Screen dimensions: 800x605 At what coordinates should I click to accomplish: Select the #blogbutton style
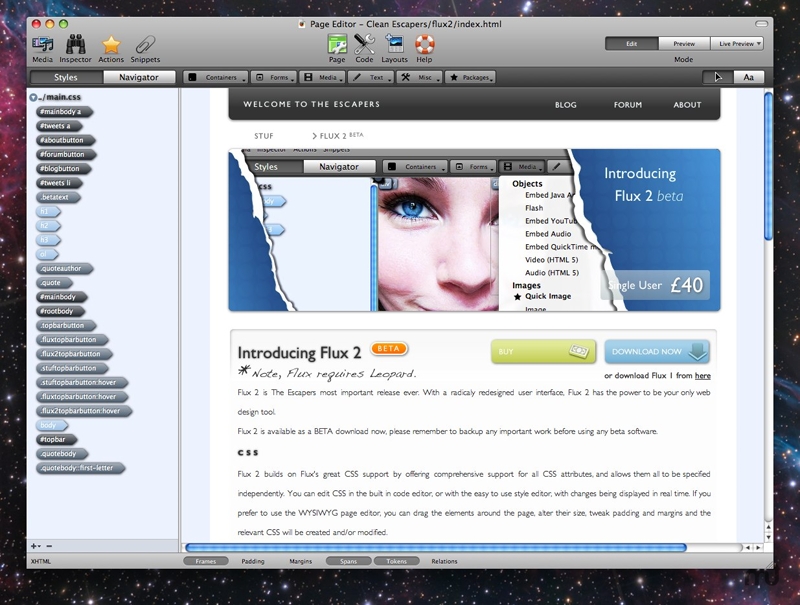[64, 168]
